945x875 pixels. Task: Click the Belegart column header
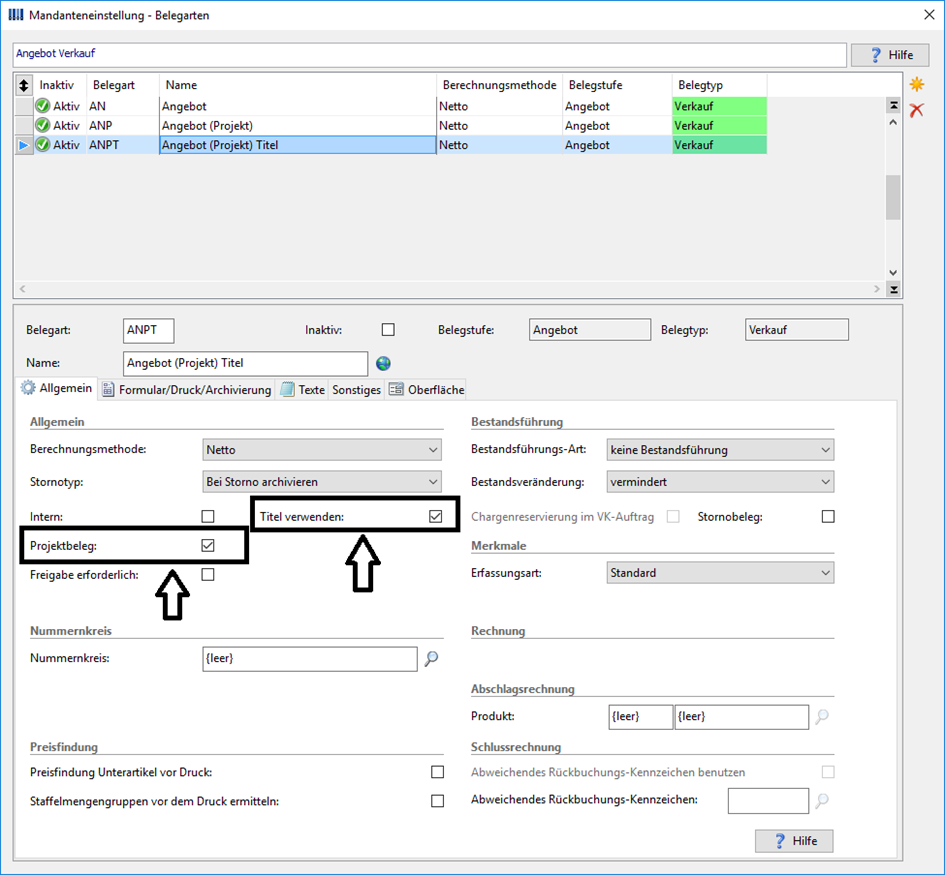(x=123, y=85)
